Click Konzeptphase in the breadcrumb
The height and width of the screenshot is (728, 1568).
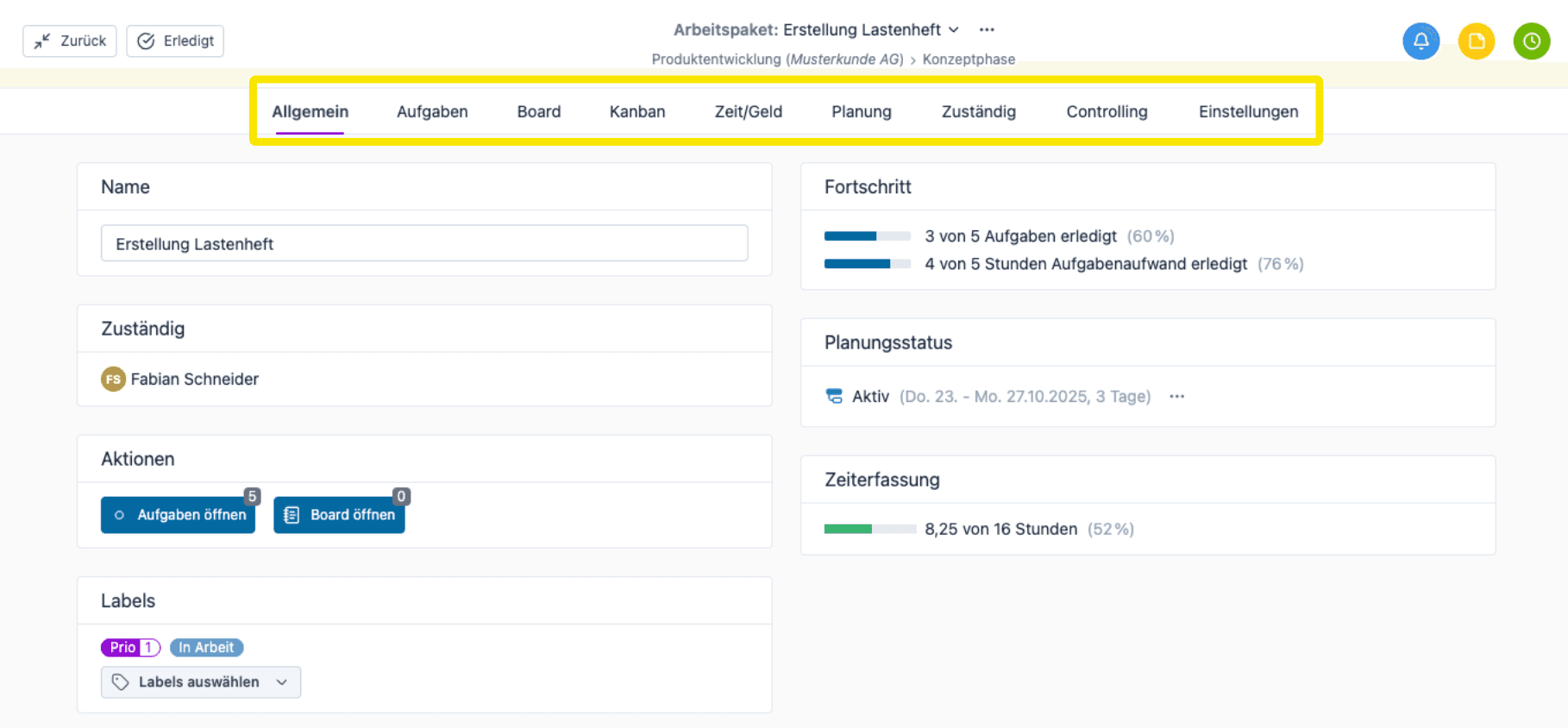[969, 60]
